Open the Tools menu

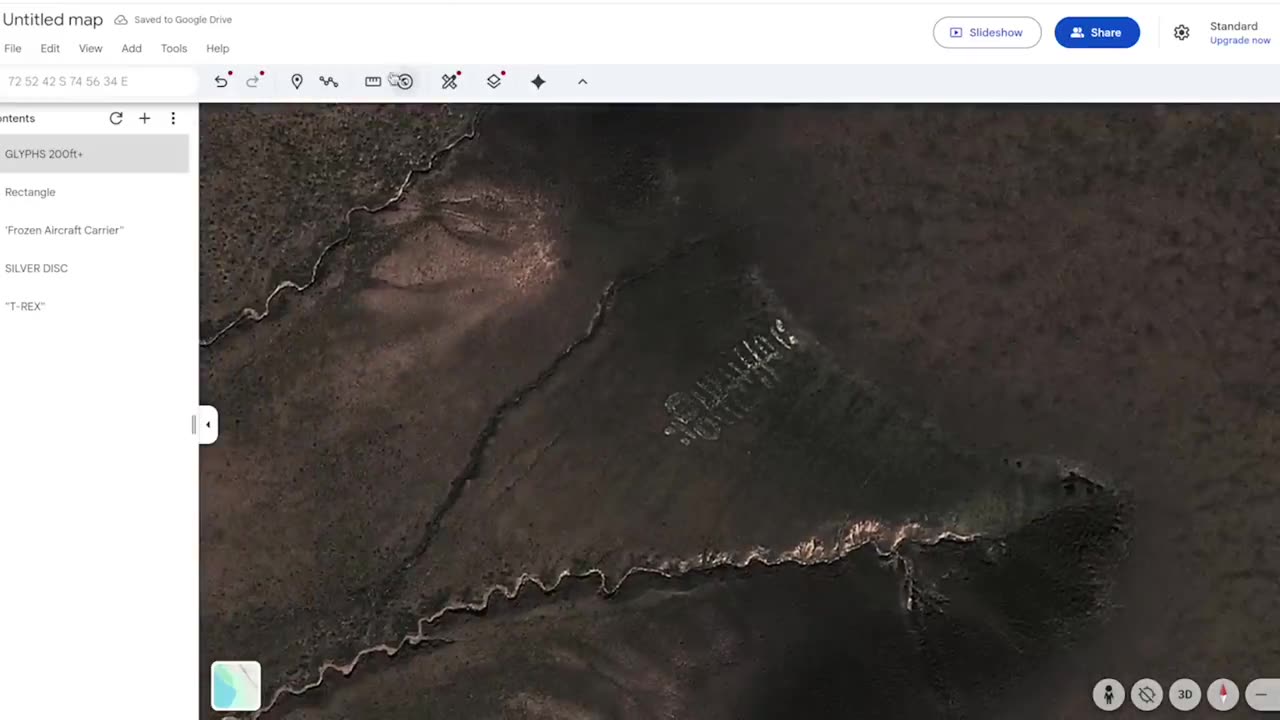[x=174, y=48]
